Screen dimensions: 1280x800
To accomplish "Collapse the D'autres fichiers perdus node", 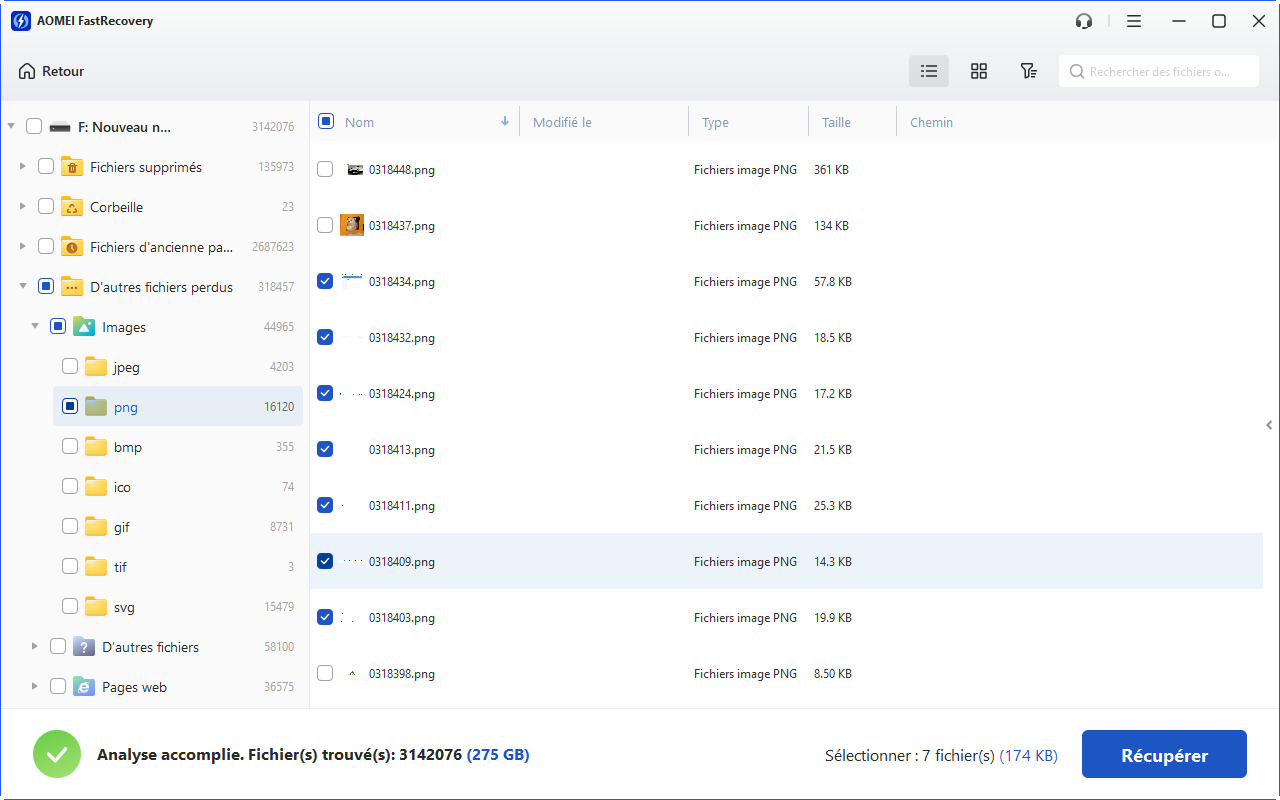I will 23,287.
